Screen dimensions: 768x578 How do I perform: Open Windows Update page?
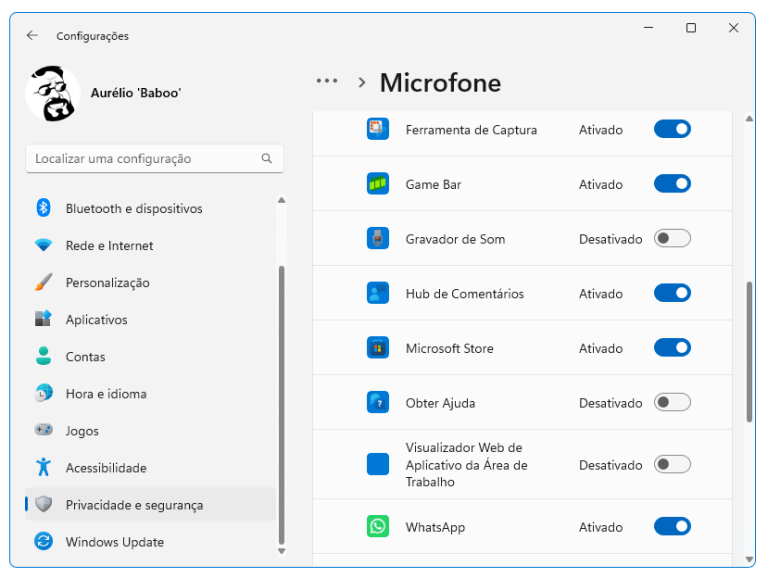click(x=151, y=541)
